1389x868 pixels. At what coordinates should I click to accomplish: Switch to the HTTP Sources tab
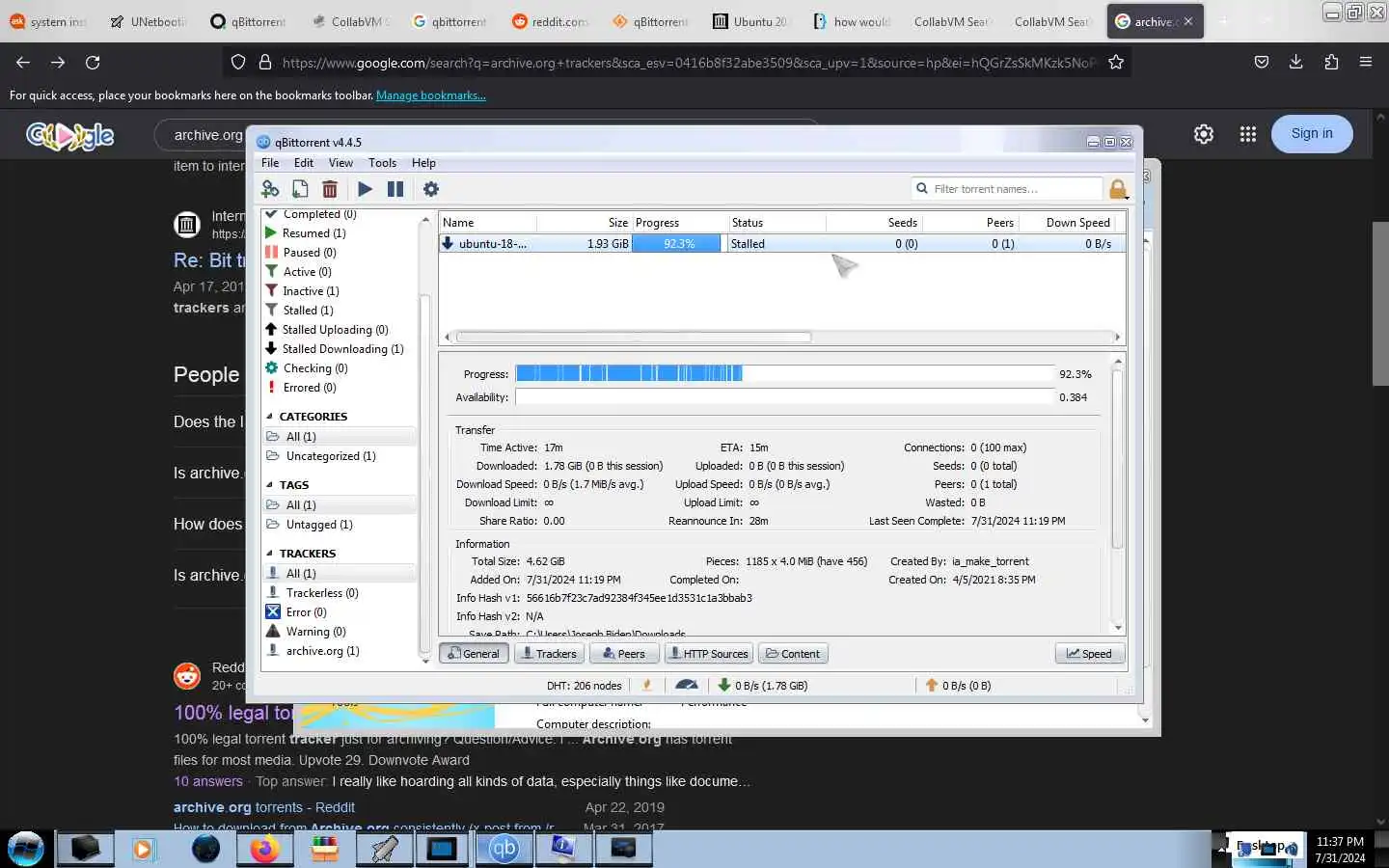click(x=708, y=654)
